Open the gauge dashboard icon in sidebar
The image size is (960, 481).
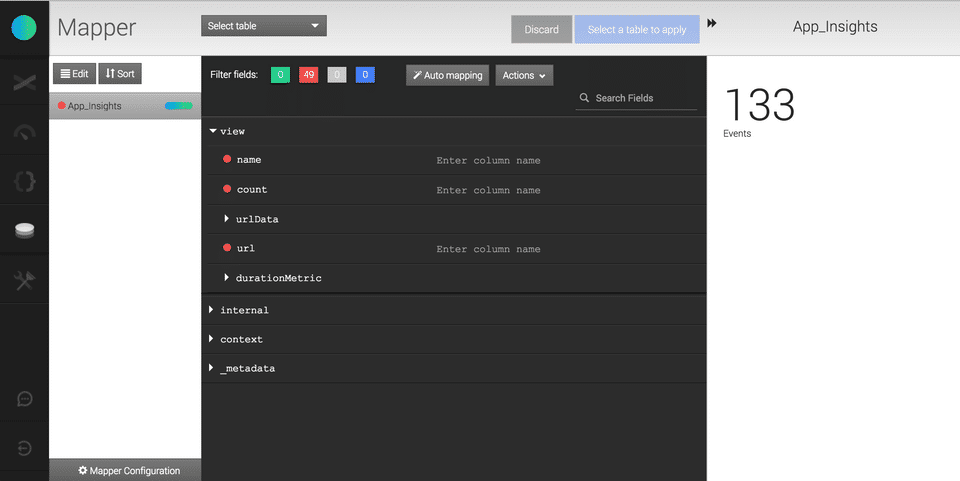(24, 132)
